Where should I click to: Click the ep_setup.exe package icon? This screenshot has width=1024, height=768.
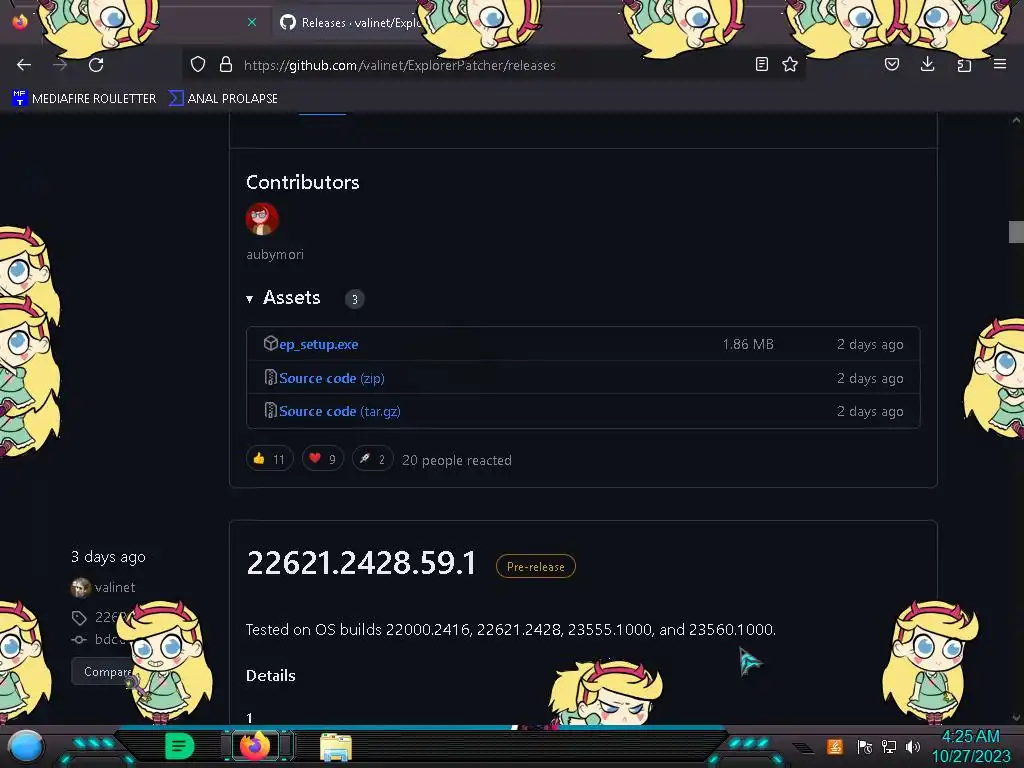(x=270, y=344)
